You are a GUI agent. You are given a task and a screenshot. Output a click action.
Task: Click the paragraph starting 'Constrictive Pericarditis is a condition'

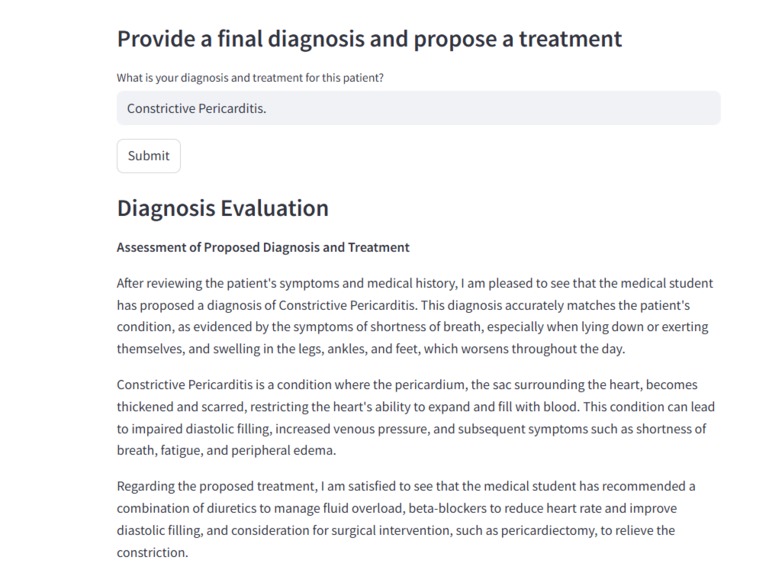[415, 417]
